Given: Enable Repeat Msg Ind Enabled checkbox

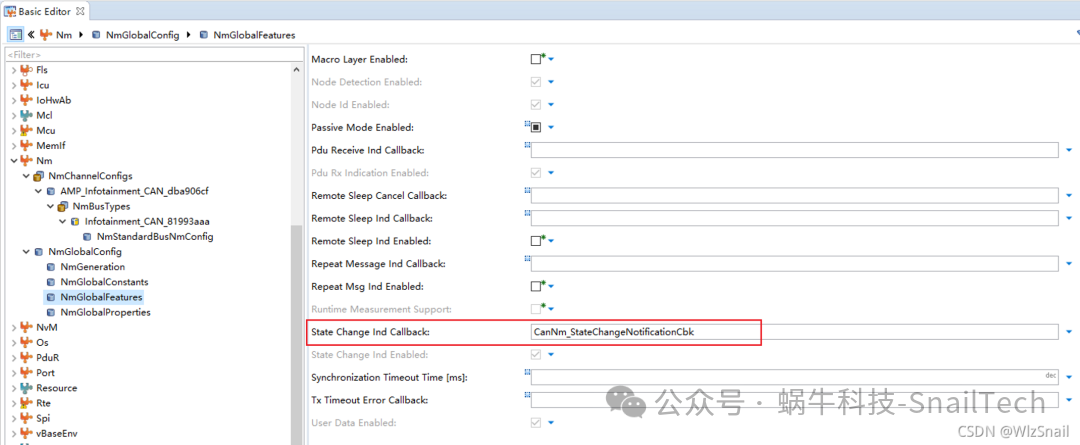Looking at the screenshot, I should 536,287.
